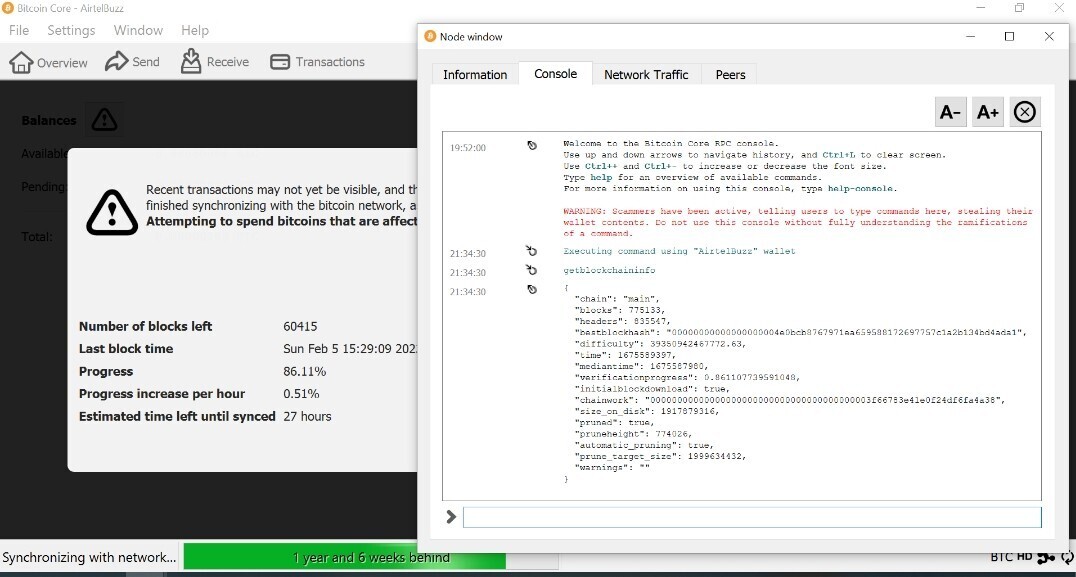The image size is (1076, 577).
Task: Click the 'Synchronizing with network...' status text
Action: pyautogui.click(x=89, y=557)
